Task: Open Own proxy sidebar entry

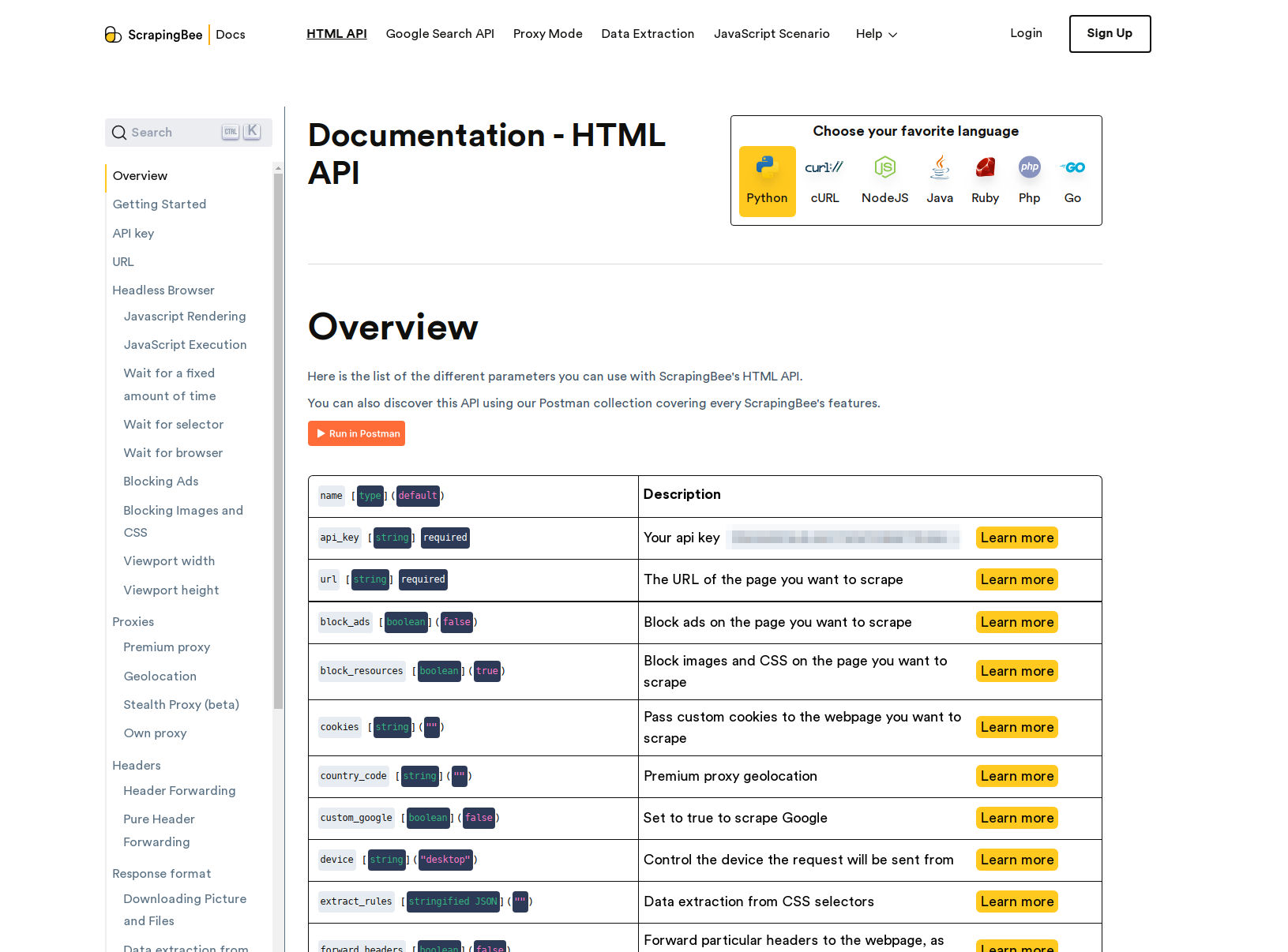Action: tap(156, 733)
